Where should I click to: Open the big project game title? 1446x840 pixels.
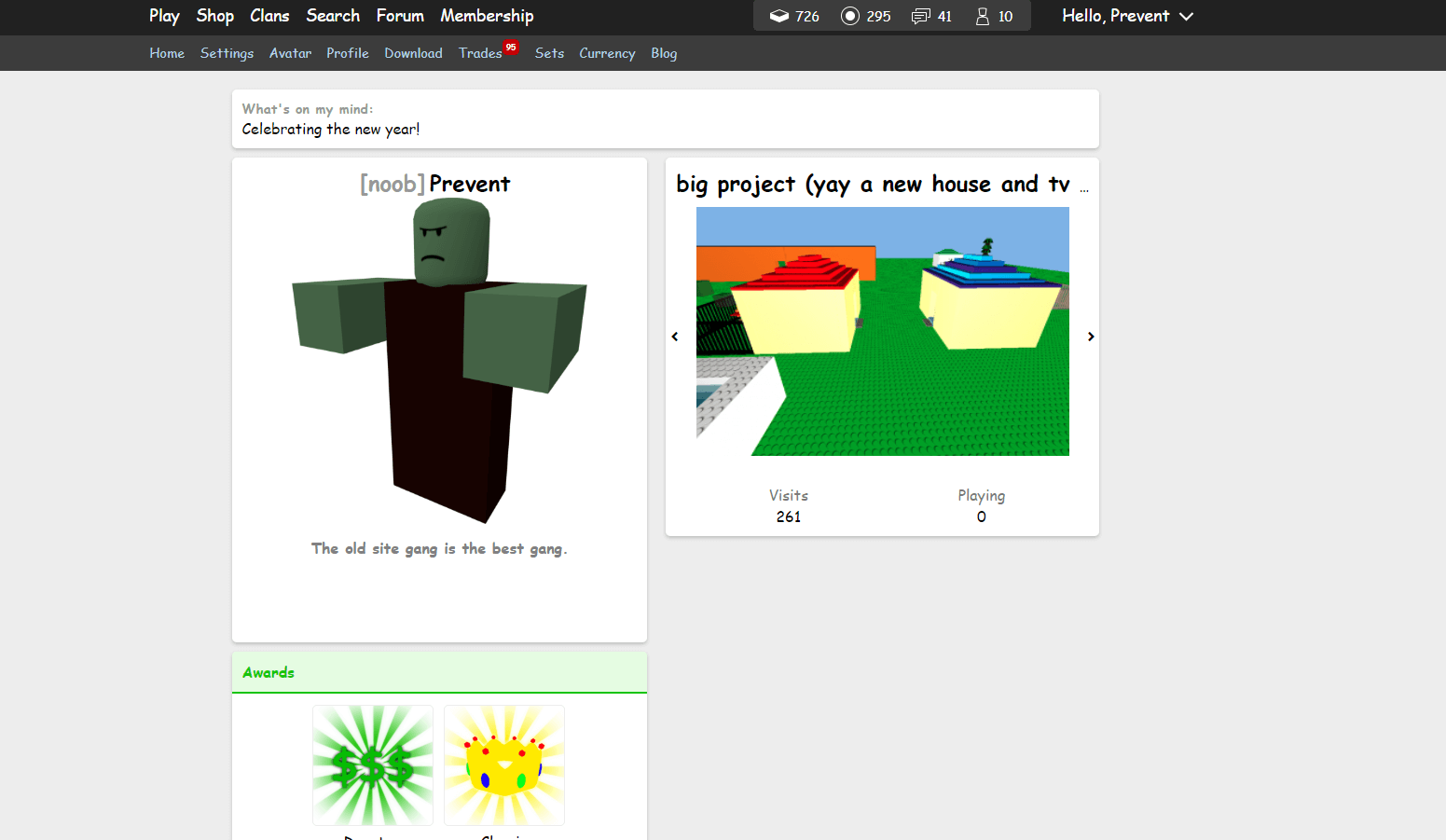pyautogui.click(x=882, y=185)
